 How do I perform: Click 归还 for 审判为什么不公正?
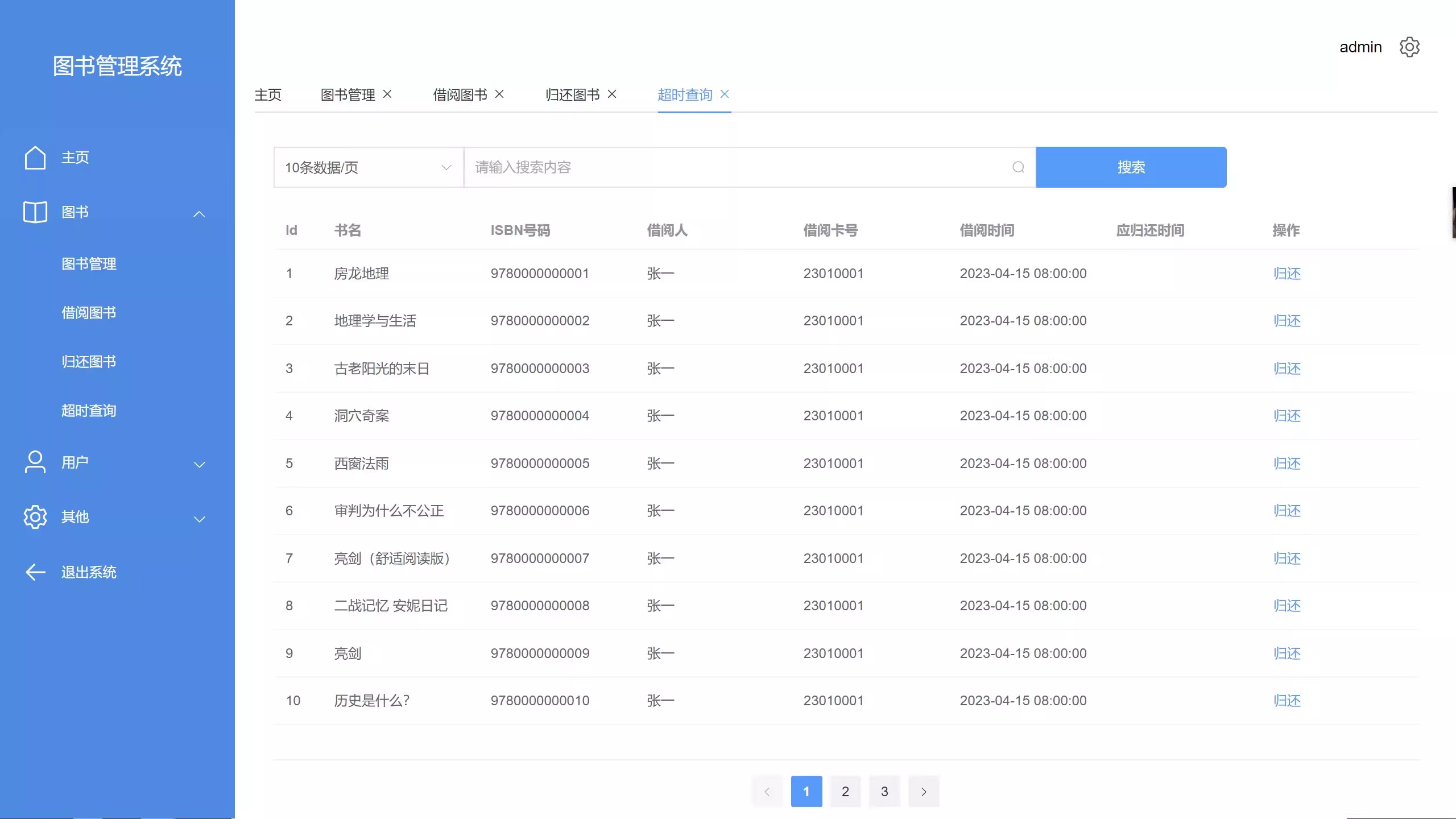point(1287,511)
